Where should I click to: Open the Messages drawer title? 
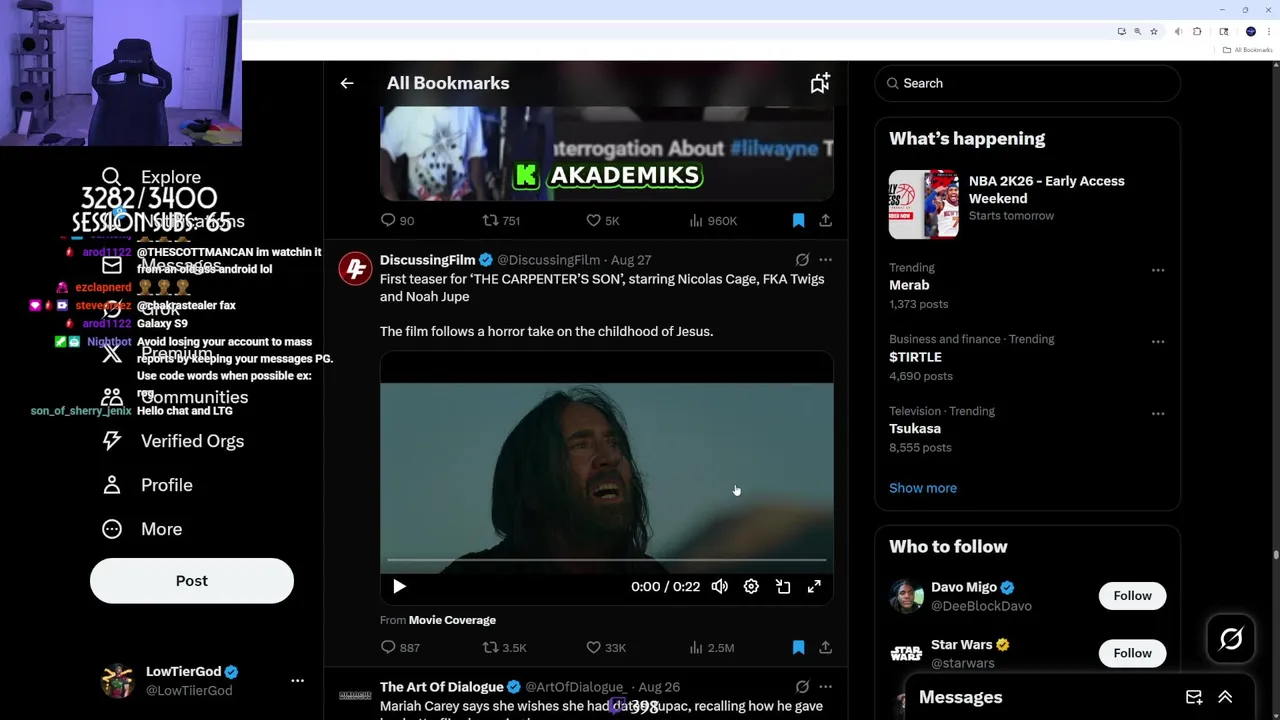click(x=960, y=697)
